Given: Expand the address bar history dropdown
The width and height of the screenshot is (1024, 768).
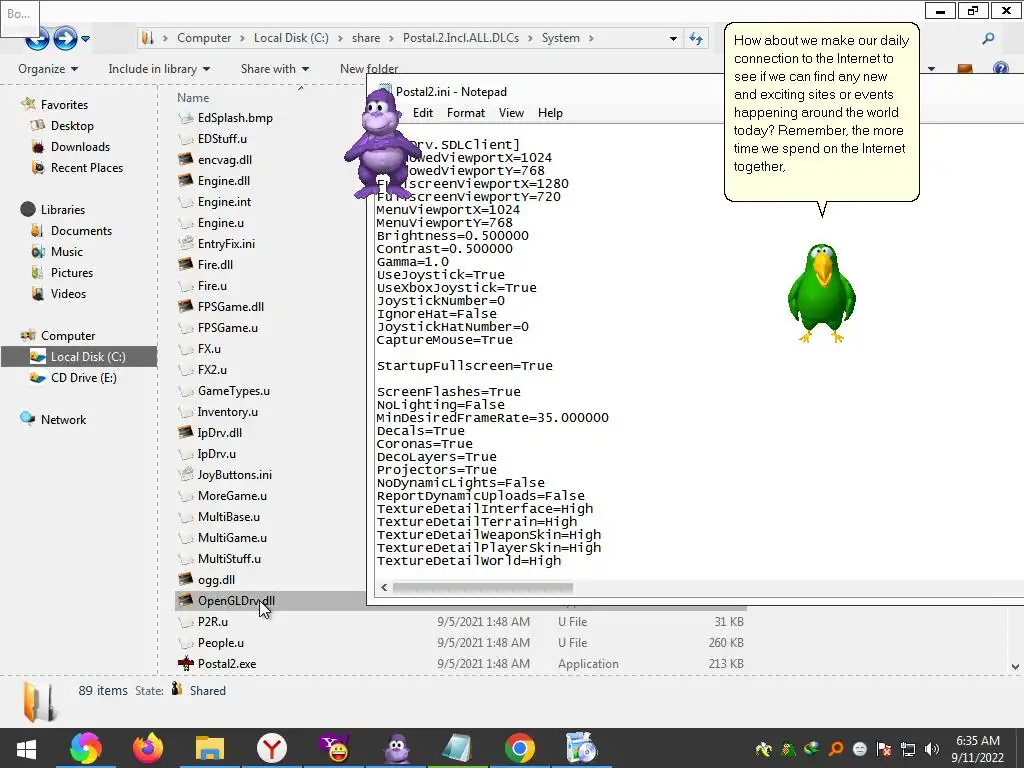Looking at the screenshot, I should (x=673, y=39).
